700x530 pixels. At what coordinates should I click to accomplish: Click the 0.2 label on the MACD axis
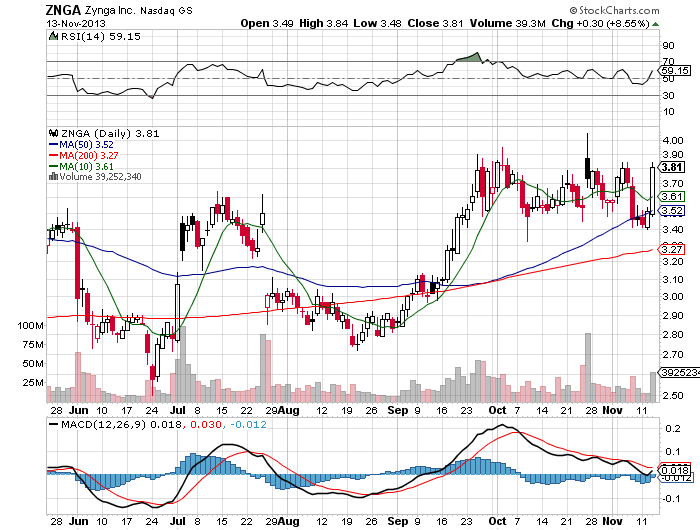(673, 429)
